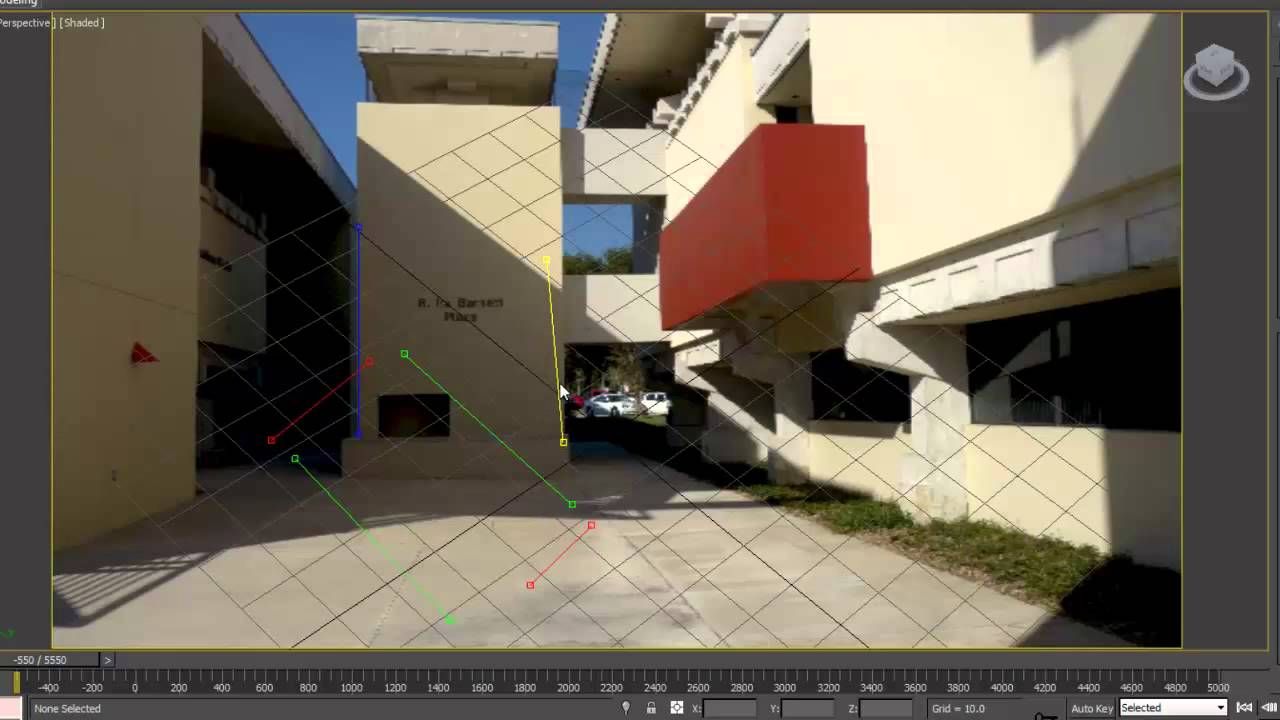This screenshot has height=720, width=1280.
Task: Toggle the Isolate Selection lightbulb icon
Action: (627, 708)
